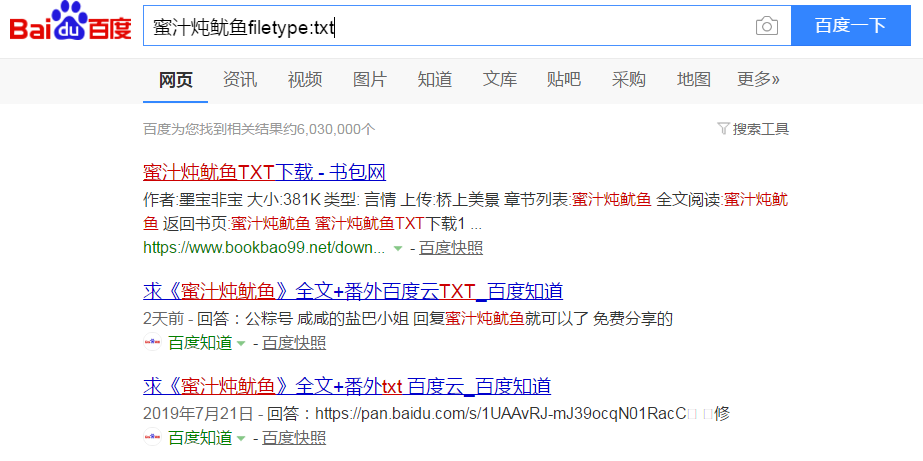Select the 网页 tab
Screen dimensions: 923x461
(175, 79)
